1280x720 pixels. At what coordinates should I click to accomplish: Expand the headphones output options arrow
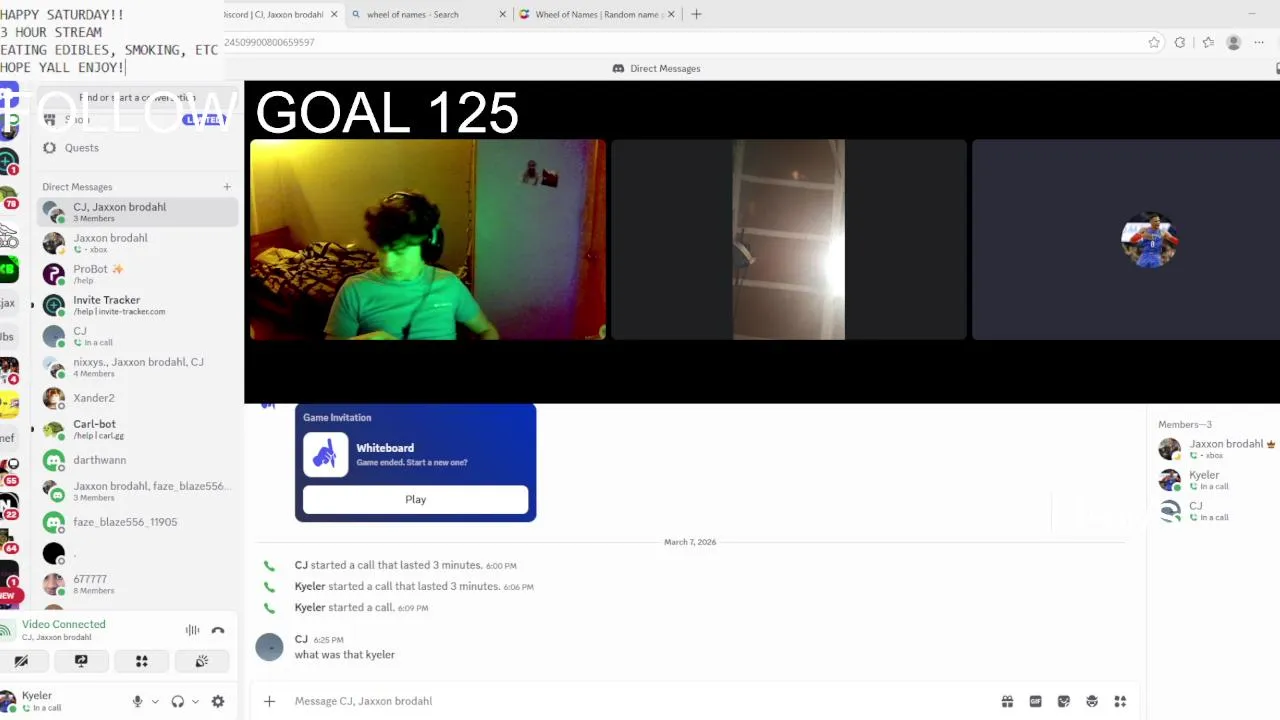(x=195, y=701)
